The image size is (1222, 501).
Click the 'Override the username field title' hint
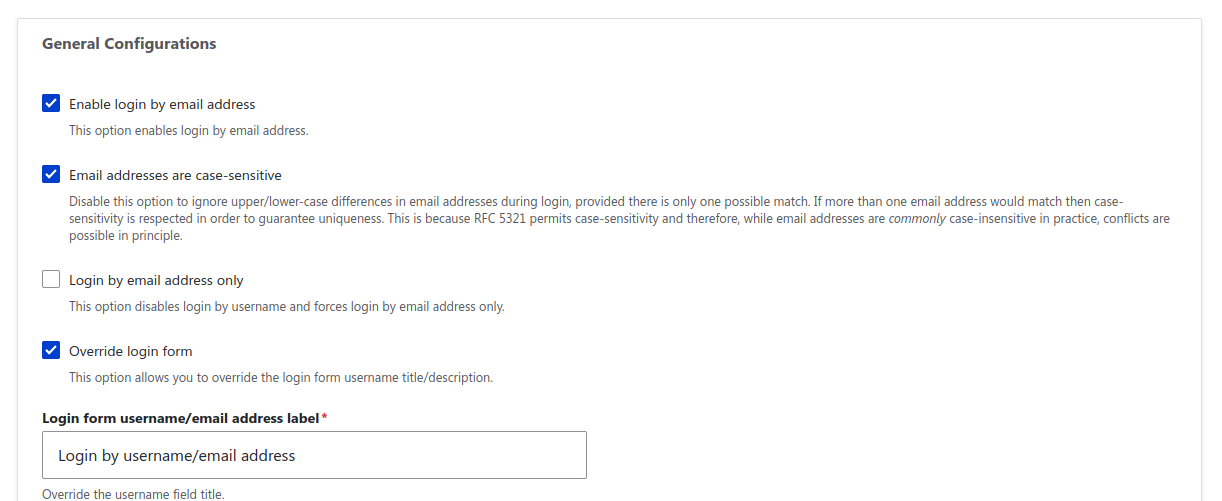tap(133, 494)
